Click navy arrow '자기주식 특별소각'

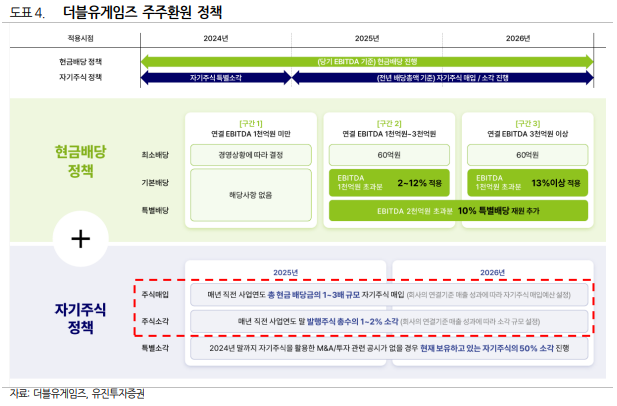coord(216,78)
